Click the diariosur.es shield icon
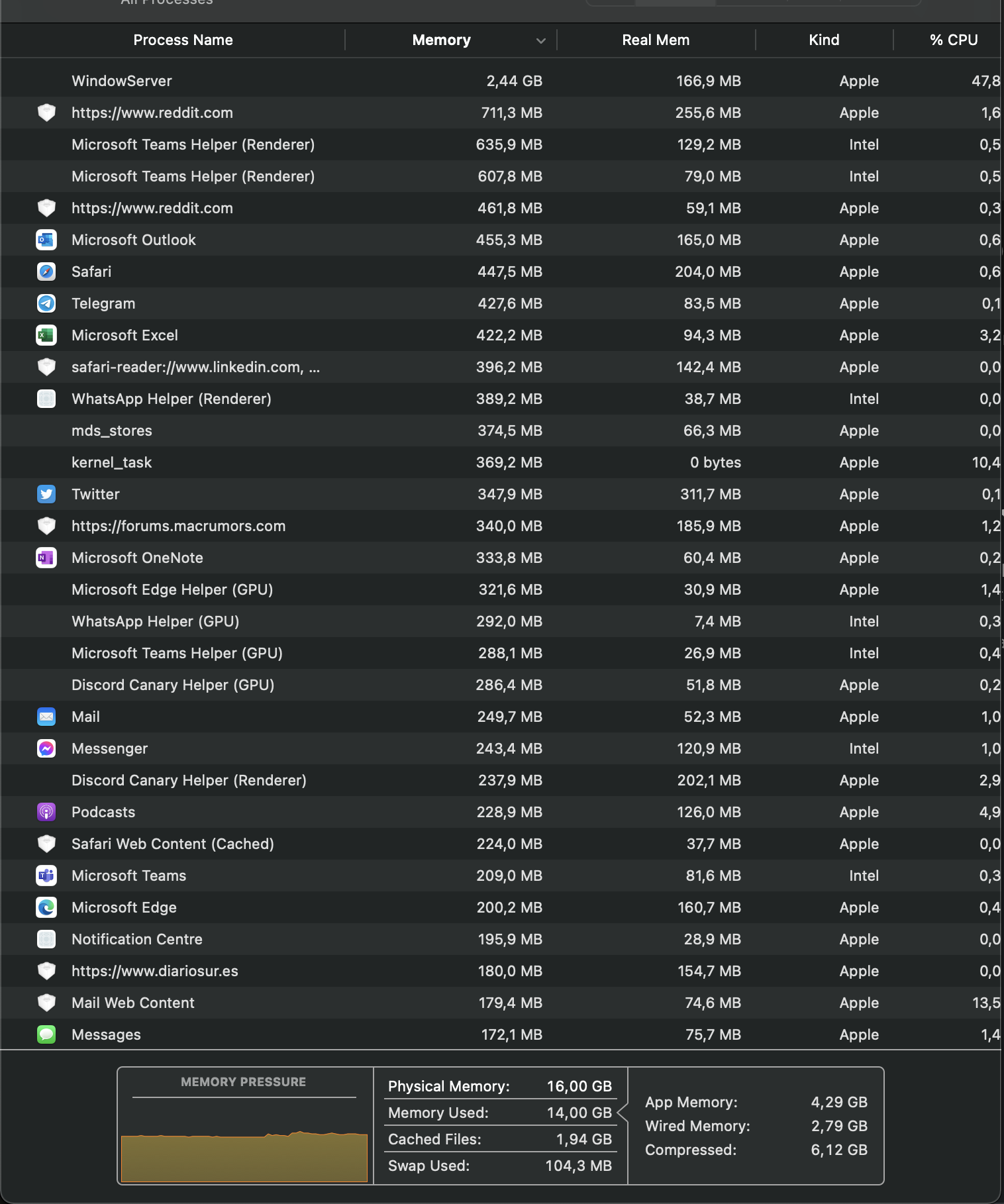The width and height of the screenshot is (1004, 1204). coord(46,971)
